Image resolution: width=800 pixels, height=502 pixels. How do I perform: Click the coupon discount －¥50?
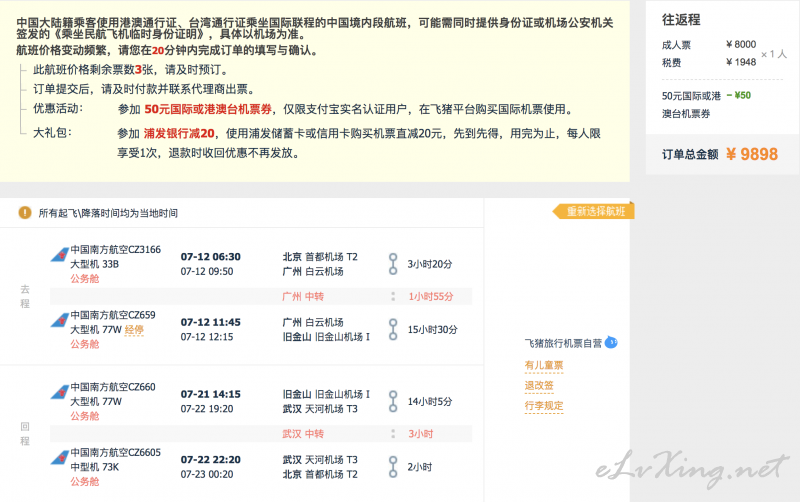coord(738,95)
